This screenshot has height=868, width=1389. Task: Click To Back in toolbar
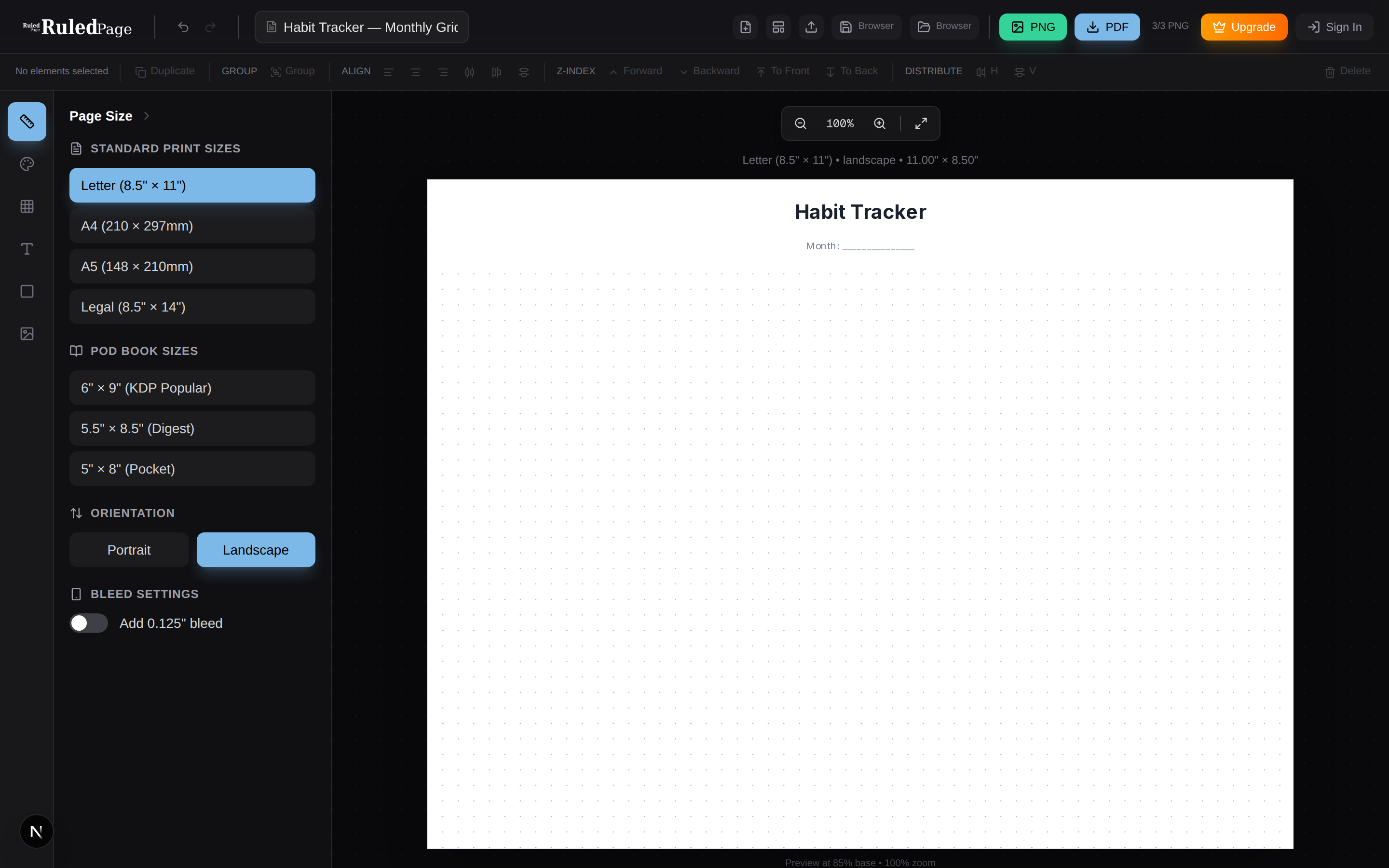point(852,71)
